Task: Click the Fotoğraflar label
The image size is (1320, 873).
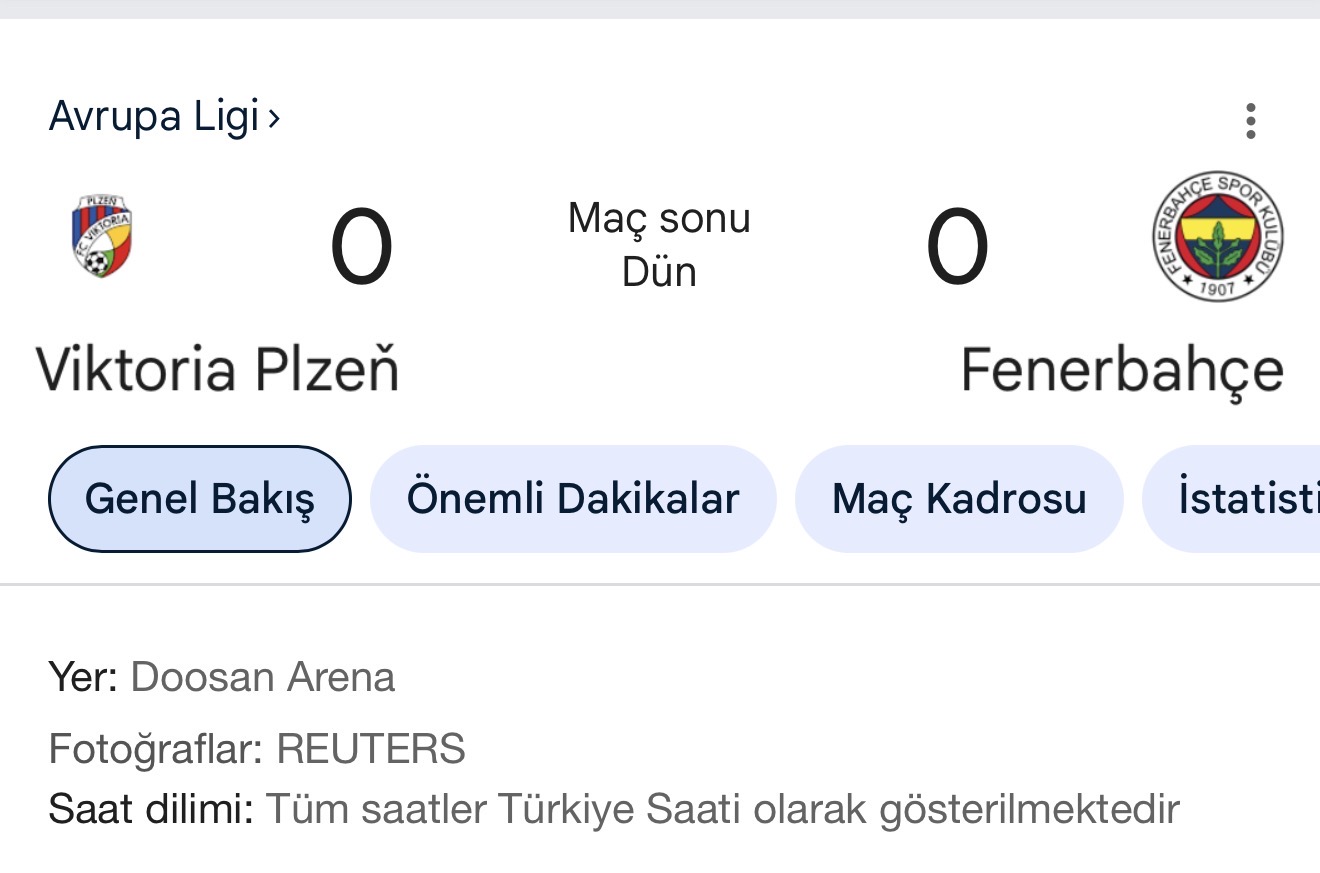Action: [x=156, y=749]
